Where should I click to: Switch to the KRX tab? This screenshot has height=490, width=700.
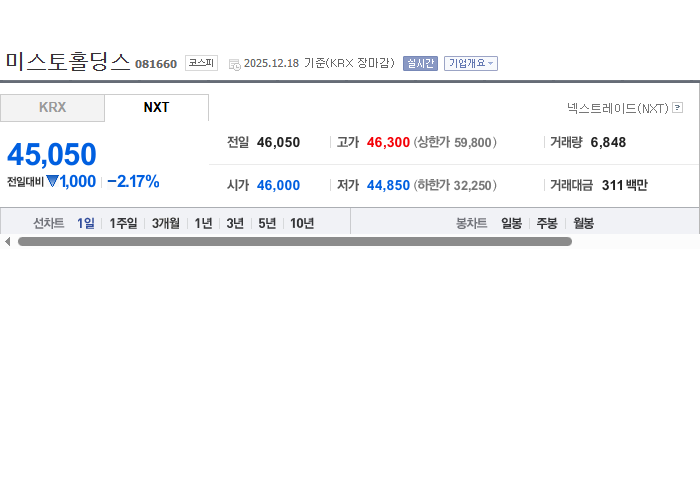pyautogui.click(x=53, y=108)
